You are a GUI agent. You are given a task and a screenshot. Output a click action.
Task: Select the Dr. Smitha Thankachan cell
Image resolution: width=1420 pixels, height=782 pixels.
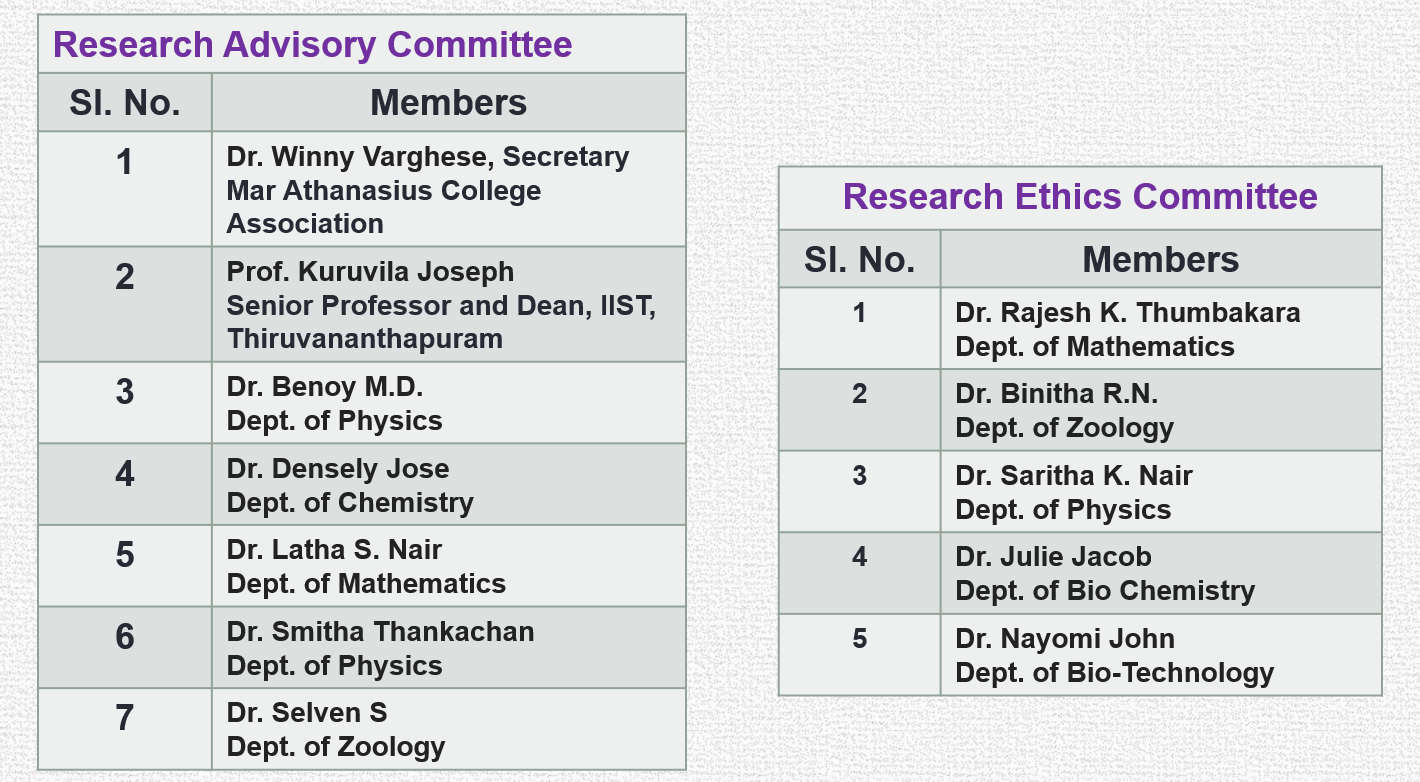[449, 649]
